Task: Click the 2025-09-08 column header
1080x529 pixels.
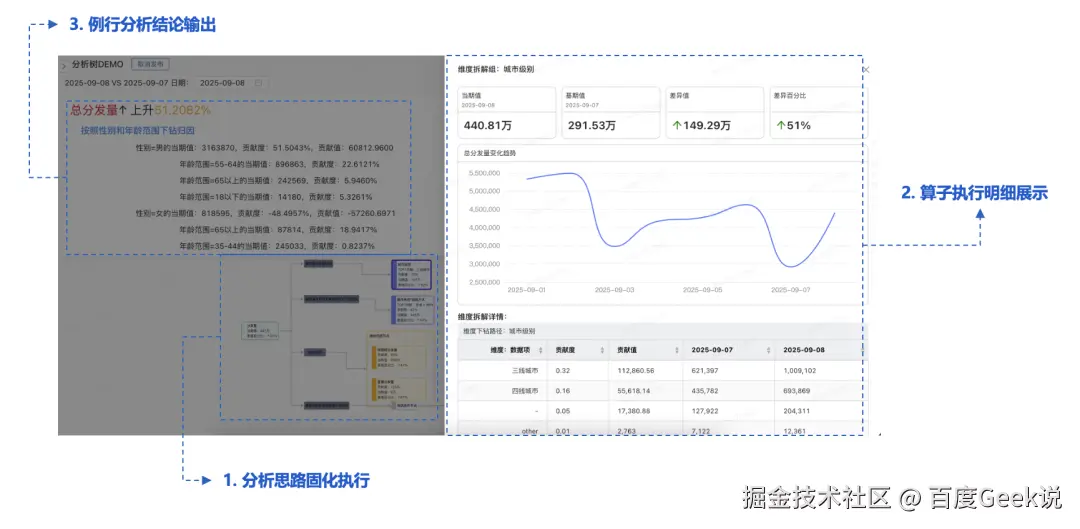Action: pyautogui.click(x=804, y=350)
